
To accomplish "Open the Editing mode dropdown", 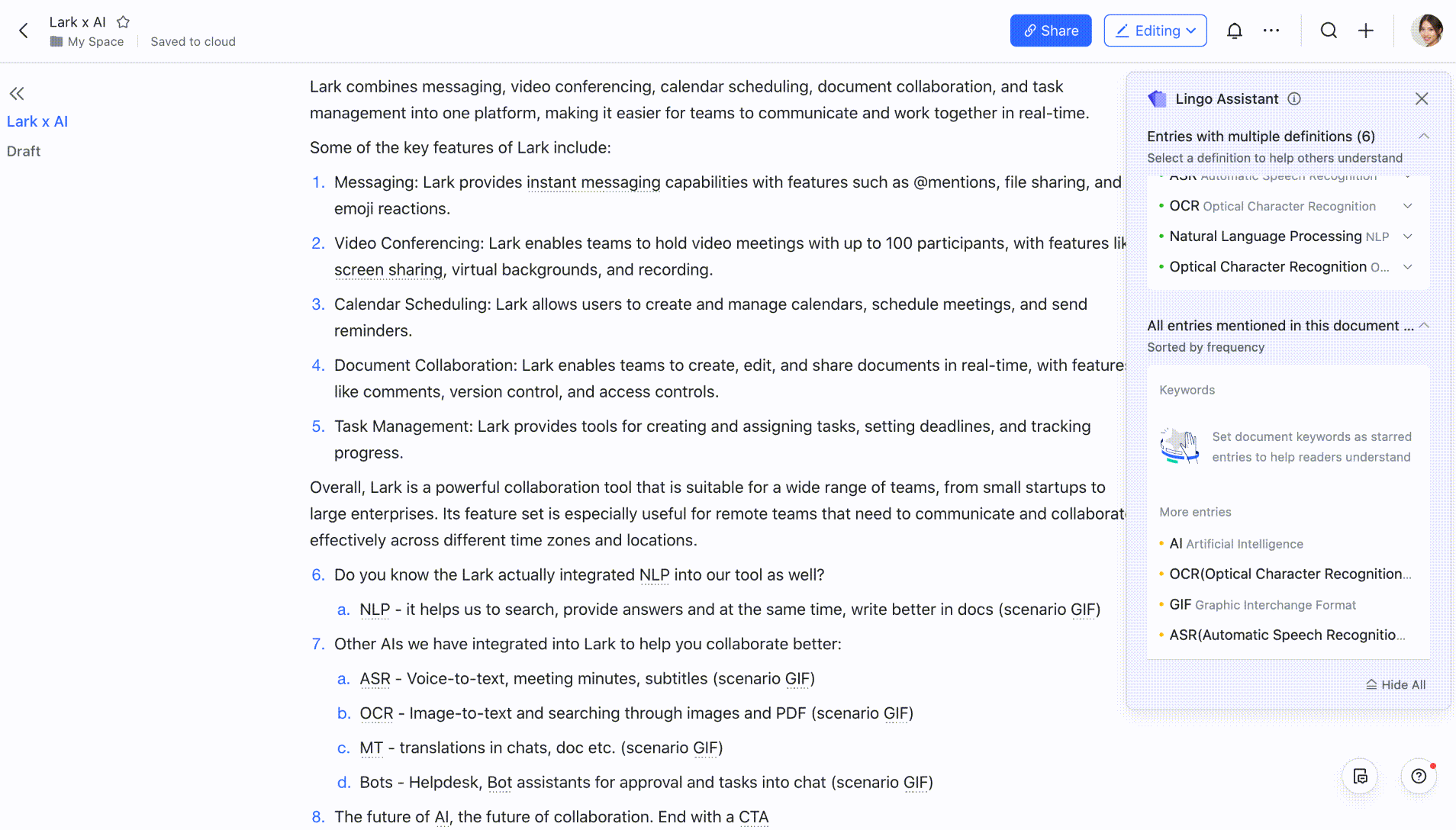I will (1154, 31).
